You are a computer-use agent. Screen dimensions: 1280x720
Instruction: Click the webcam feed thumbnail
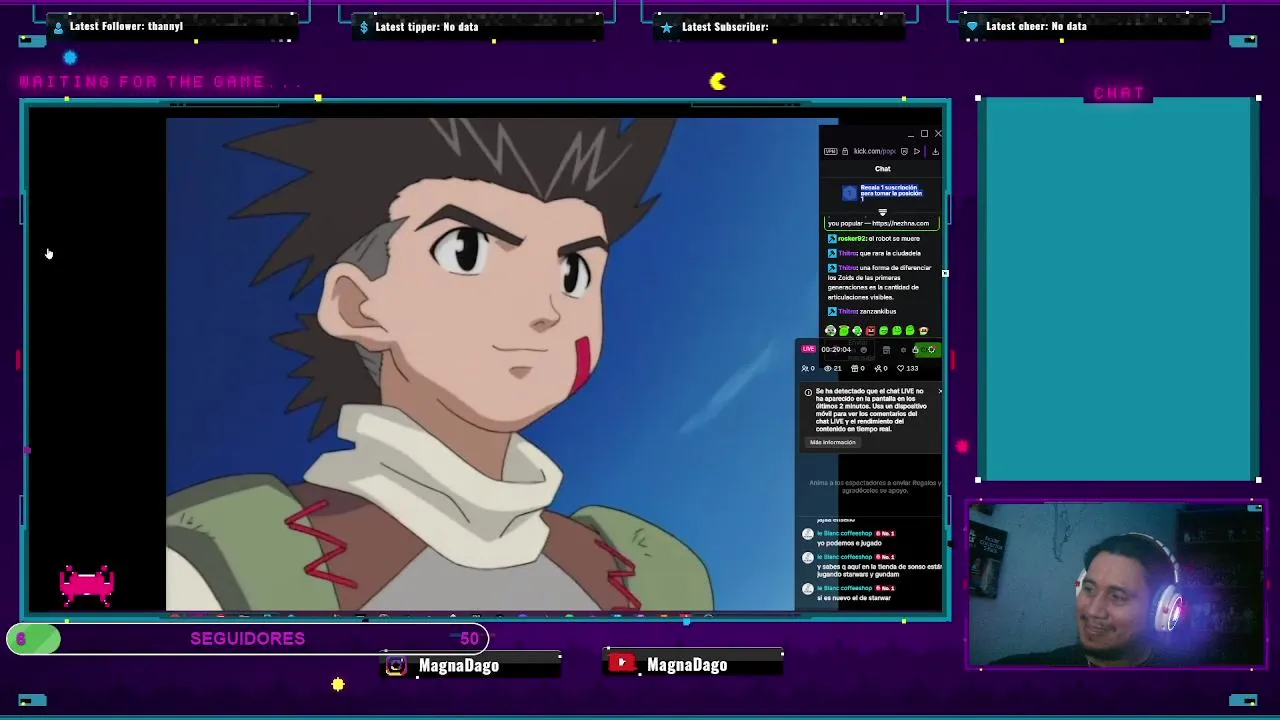[x=1115, y=584]
